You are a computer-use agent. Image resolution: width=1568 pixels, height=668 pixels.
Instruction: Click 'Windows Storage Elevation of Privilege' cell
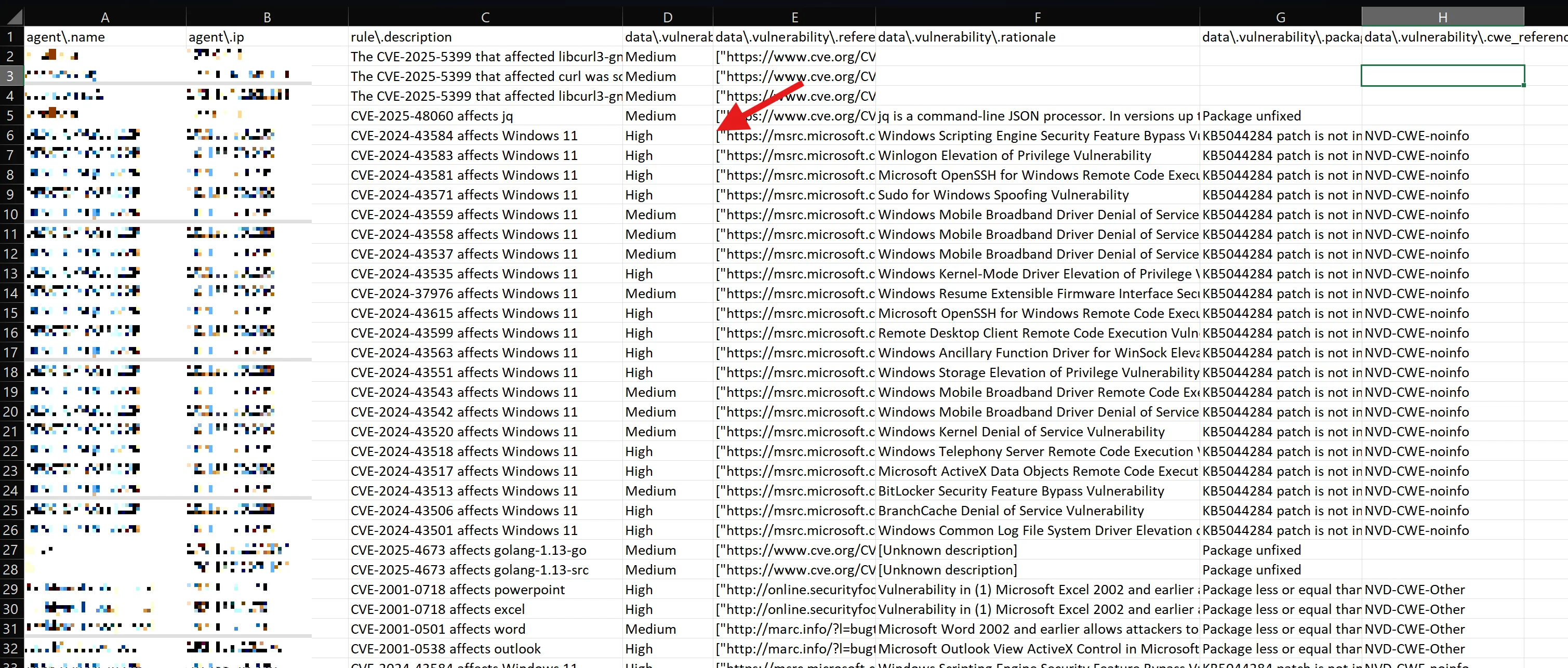click(x=1038, y=372)
